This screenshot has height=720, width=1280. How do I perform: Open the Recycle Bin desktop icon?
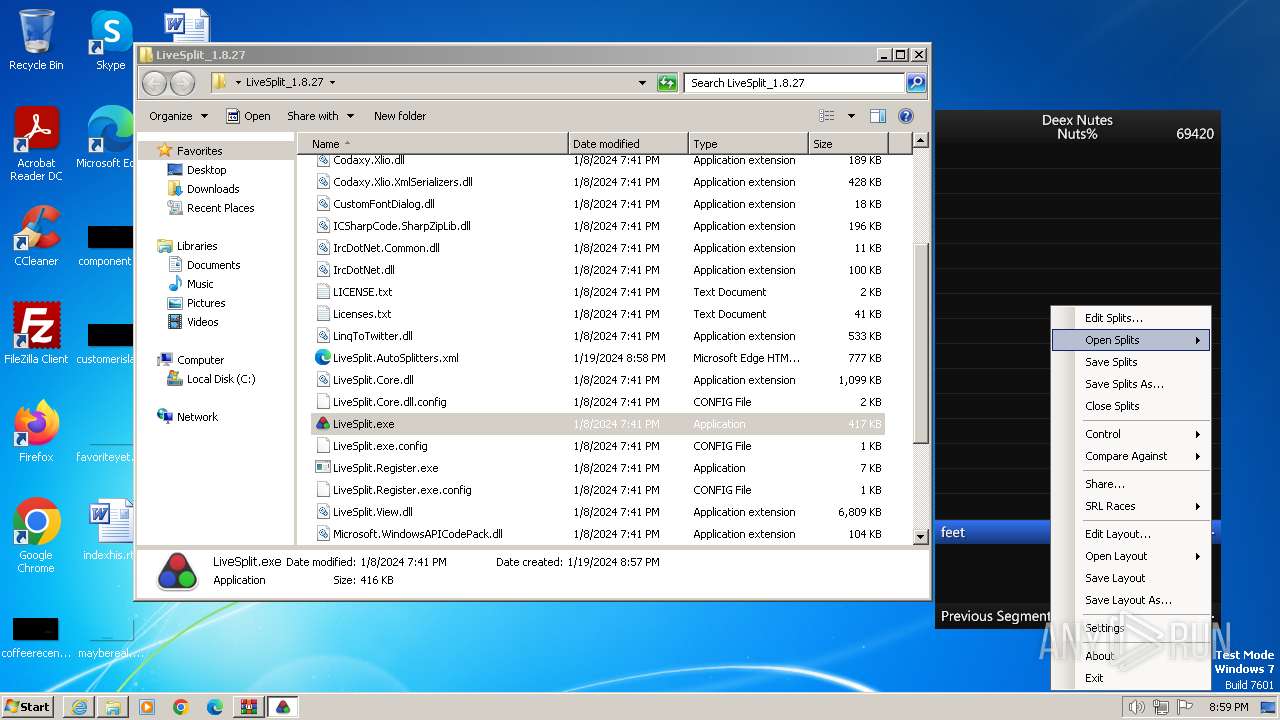pos(36,40)
